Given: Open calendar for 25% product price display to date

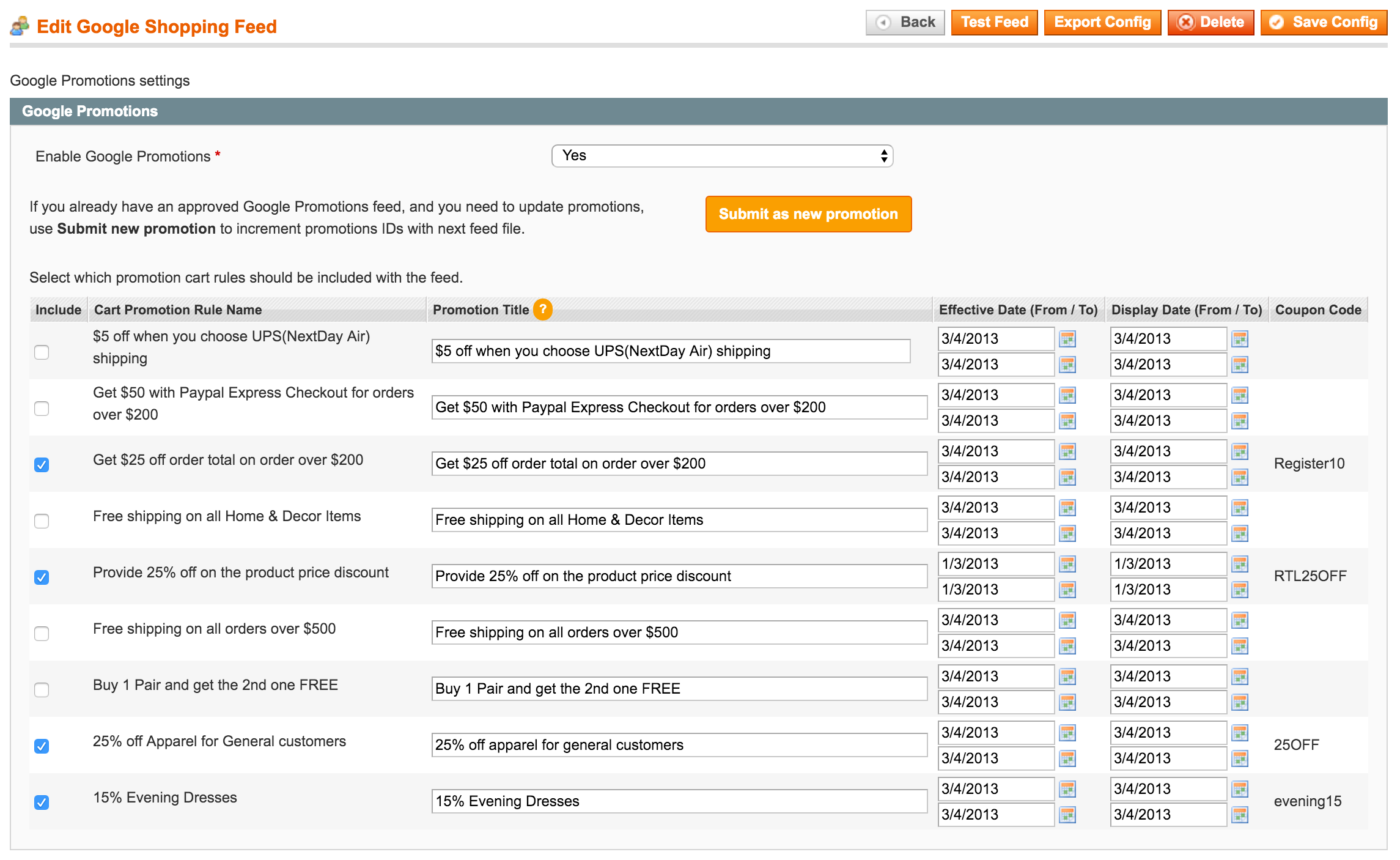Looking at the screenshot, I should click(x=1240, y=590).
